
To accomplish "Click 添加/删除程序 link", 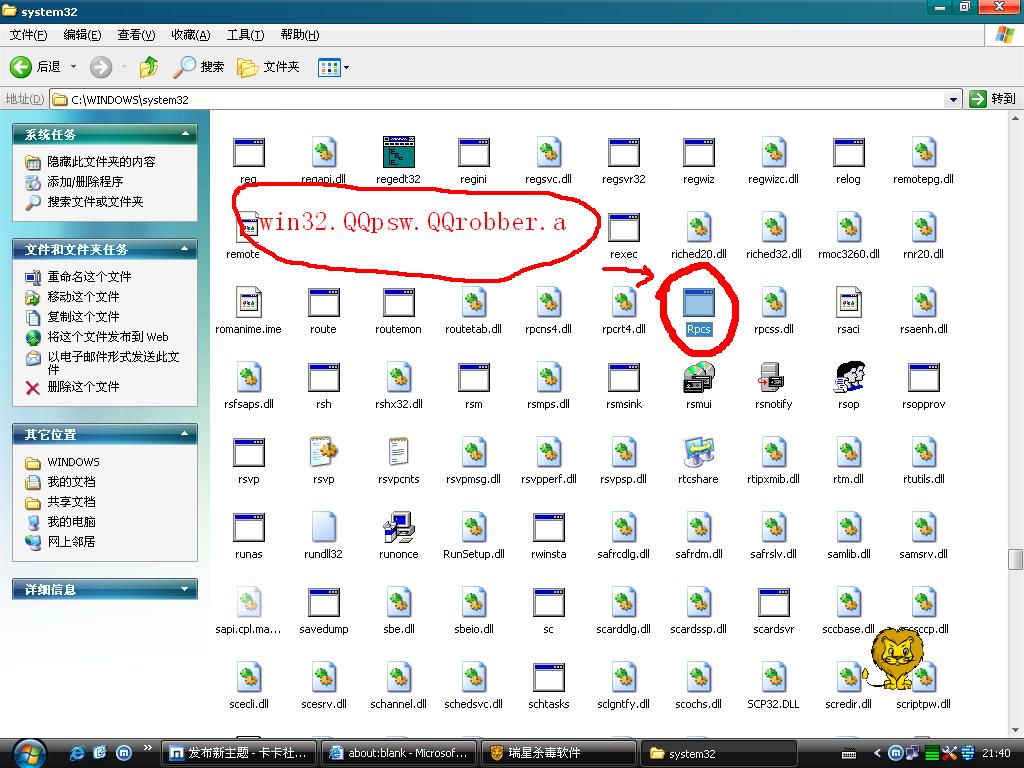I will pyautogui.click(x=85, y=182).
